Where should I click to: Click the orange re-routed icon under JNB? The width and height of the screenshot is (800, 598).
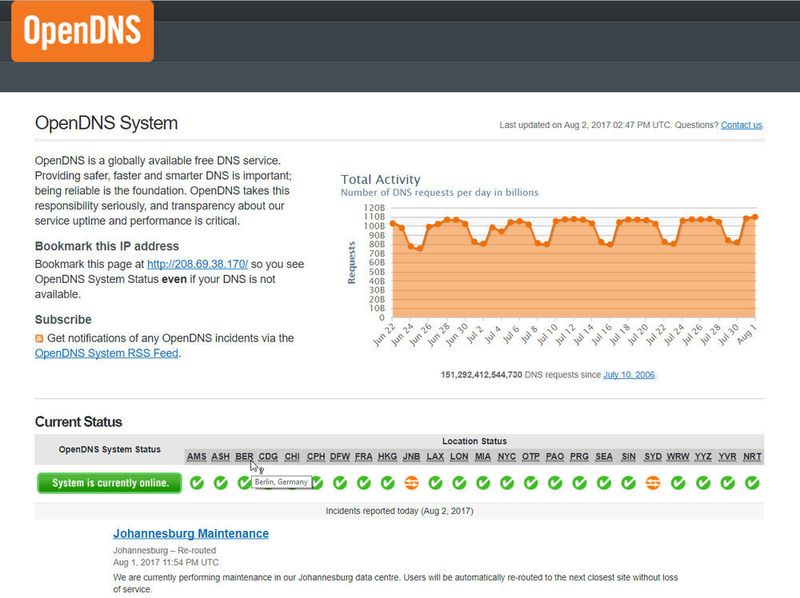411,483
